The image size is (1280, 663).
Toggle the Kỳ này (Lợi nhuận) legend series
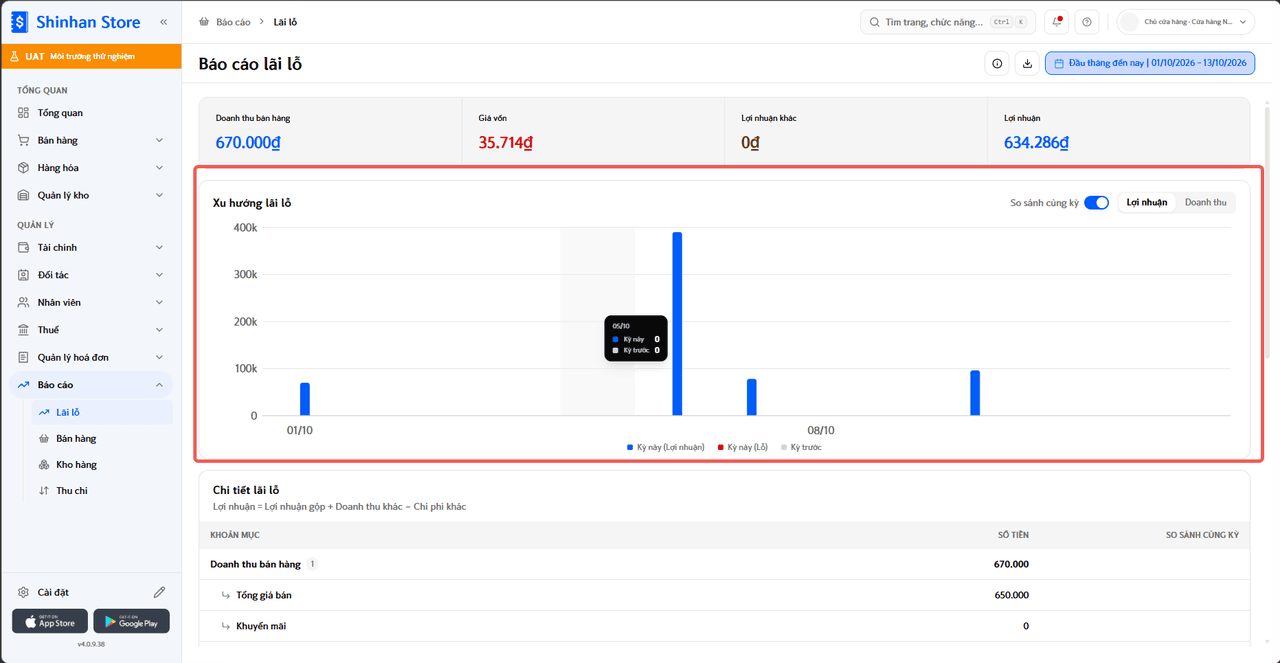pos(666,447)
